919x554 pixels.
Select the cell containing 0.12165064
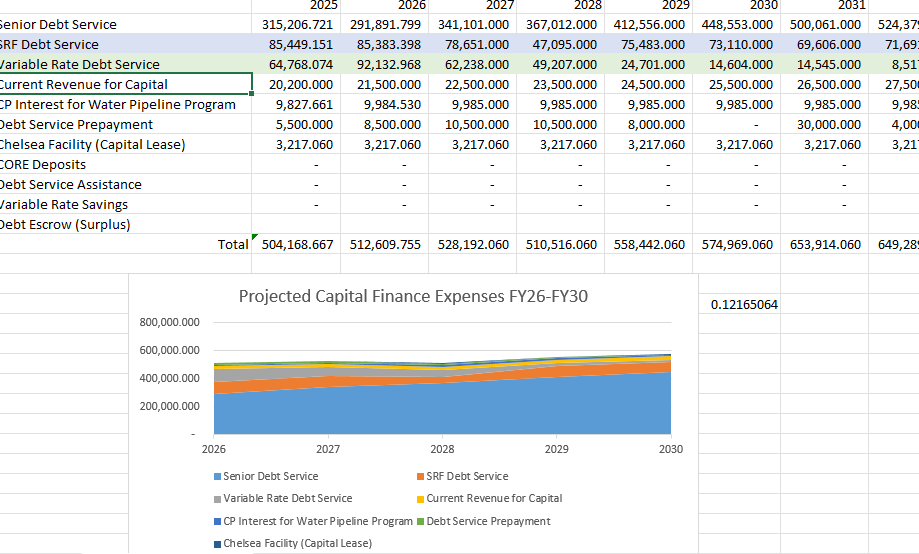744,304
